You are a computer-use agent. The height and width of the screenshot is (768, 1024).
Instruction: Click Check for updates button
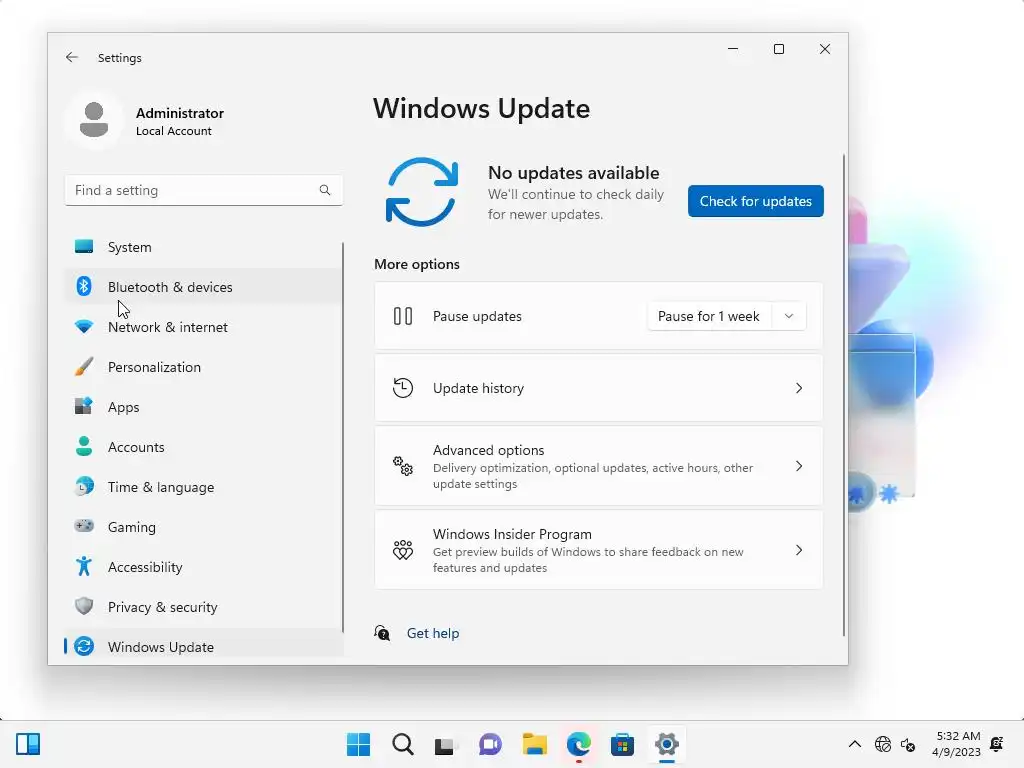[756, 201]
